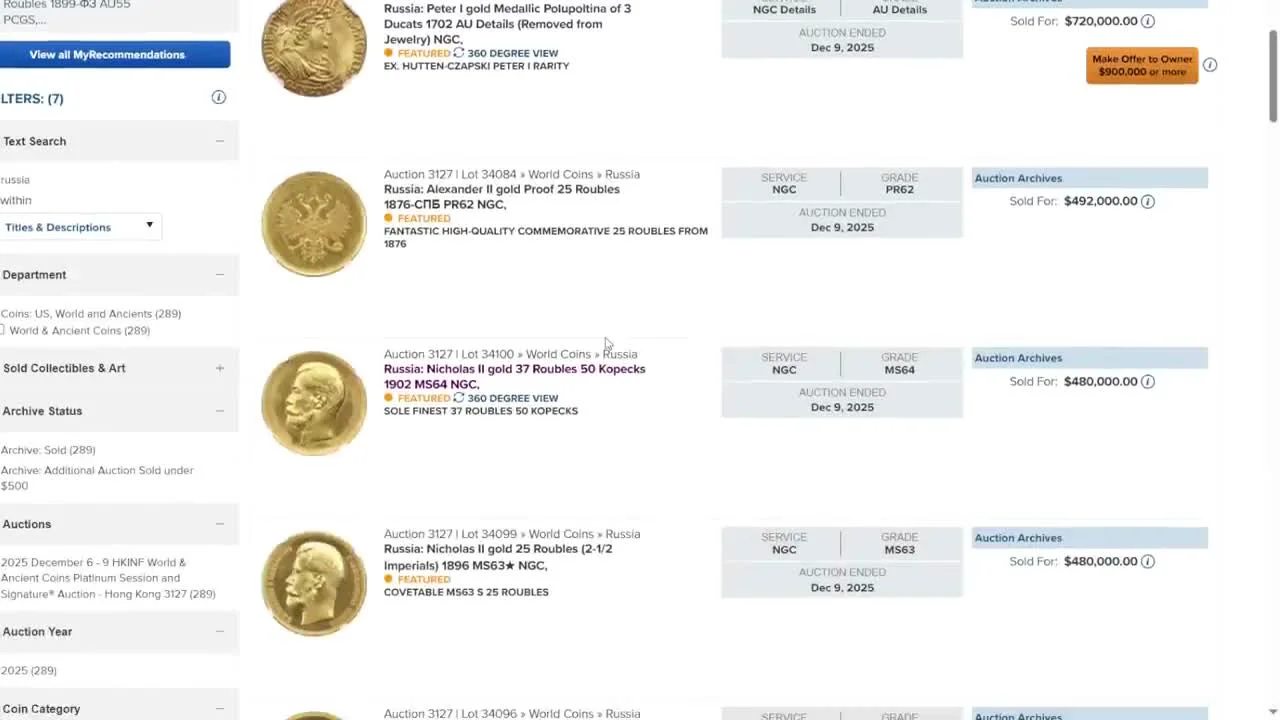Click the info icon beside the $492,000.00 sold price
1280x720 pixels.
[1147, 201]
